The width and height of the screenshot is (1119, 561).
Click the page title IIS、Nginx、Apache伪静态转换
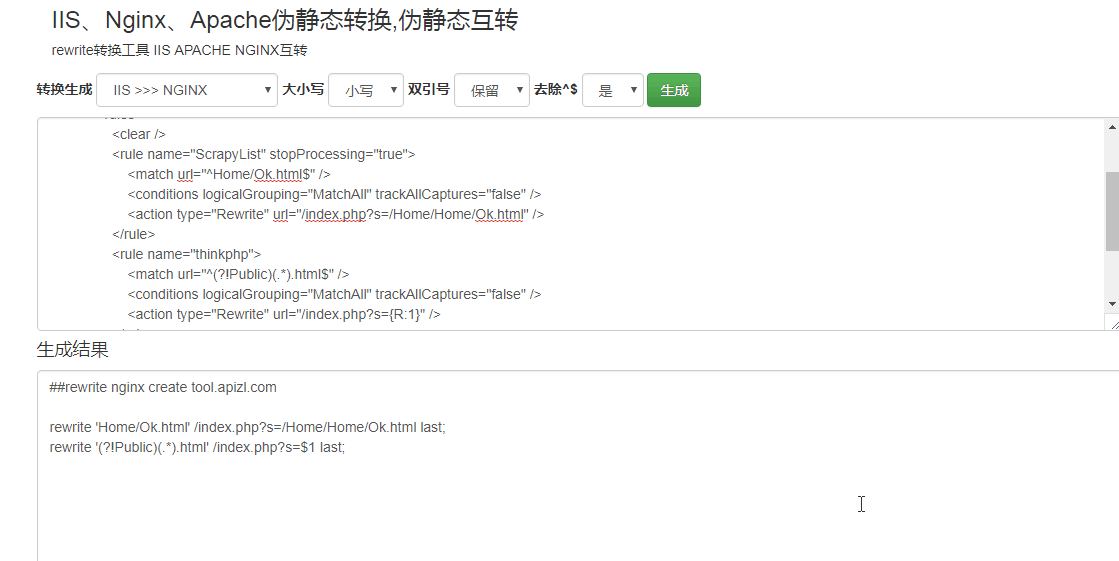pyautogui.click(x=285, y=20)
